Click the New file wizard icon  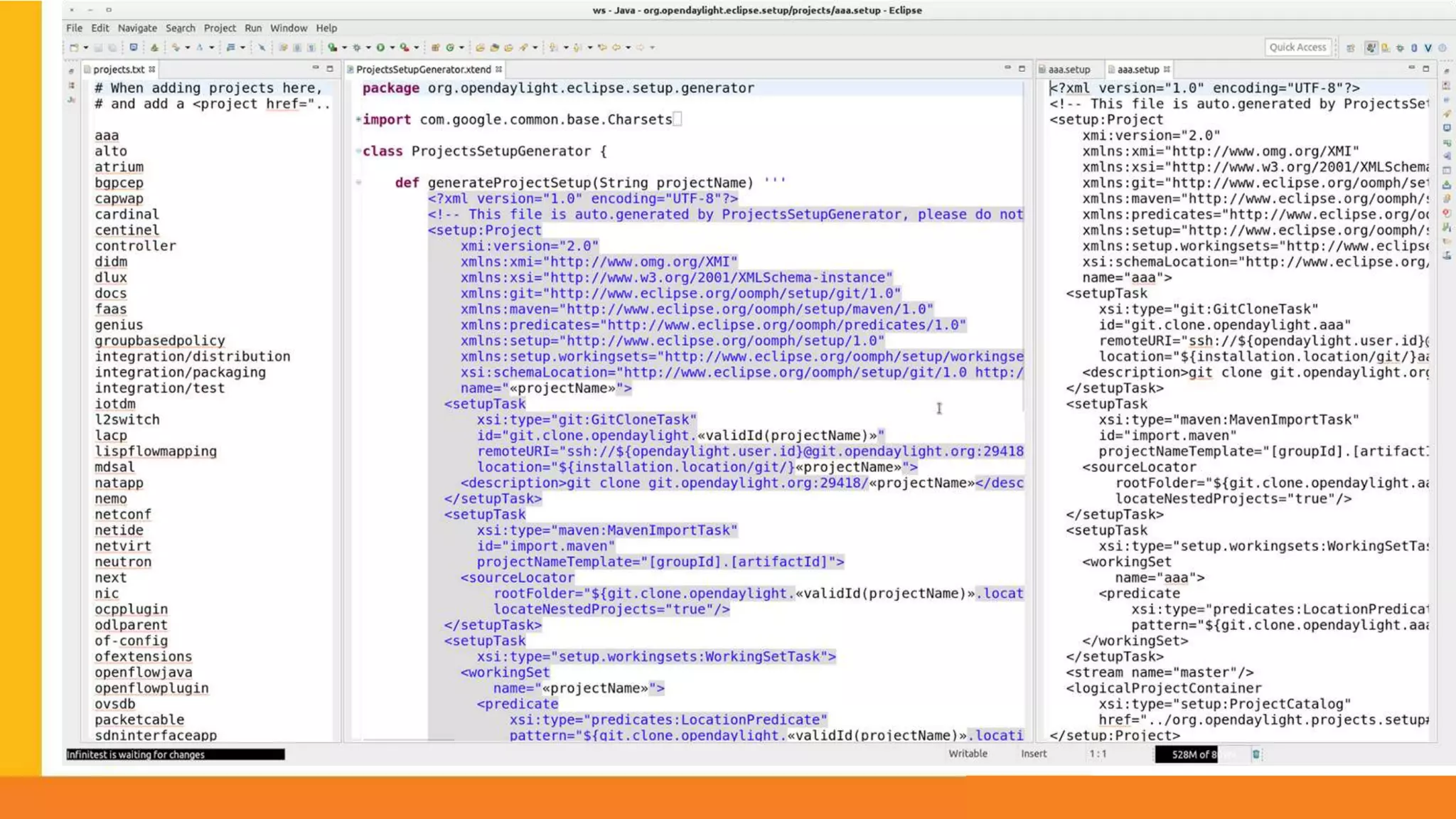click(74, 48)
